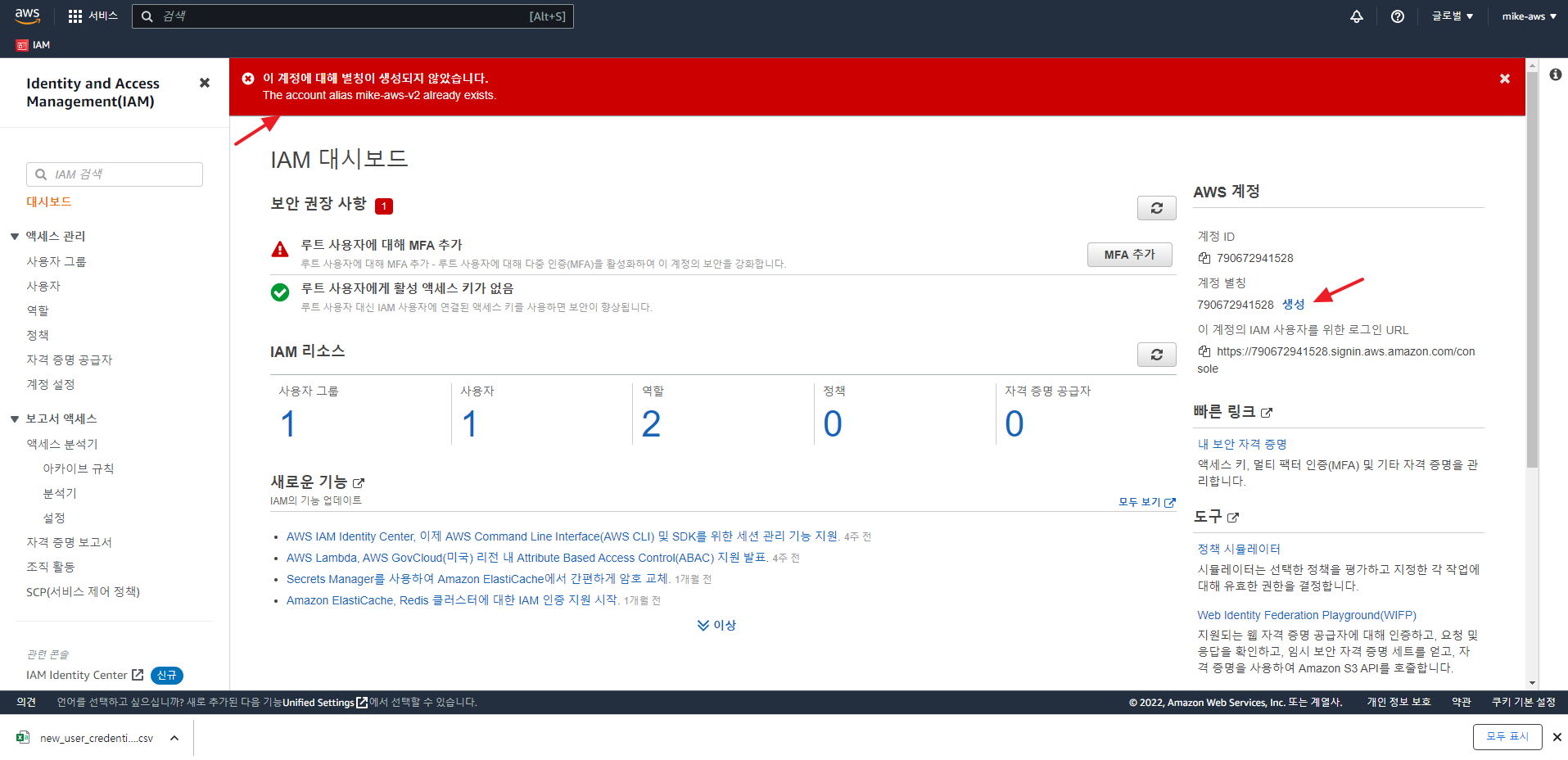Click the IAM search field
This screenshot has width=1568, height=760.
click(115, 174)
